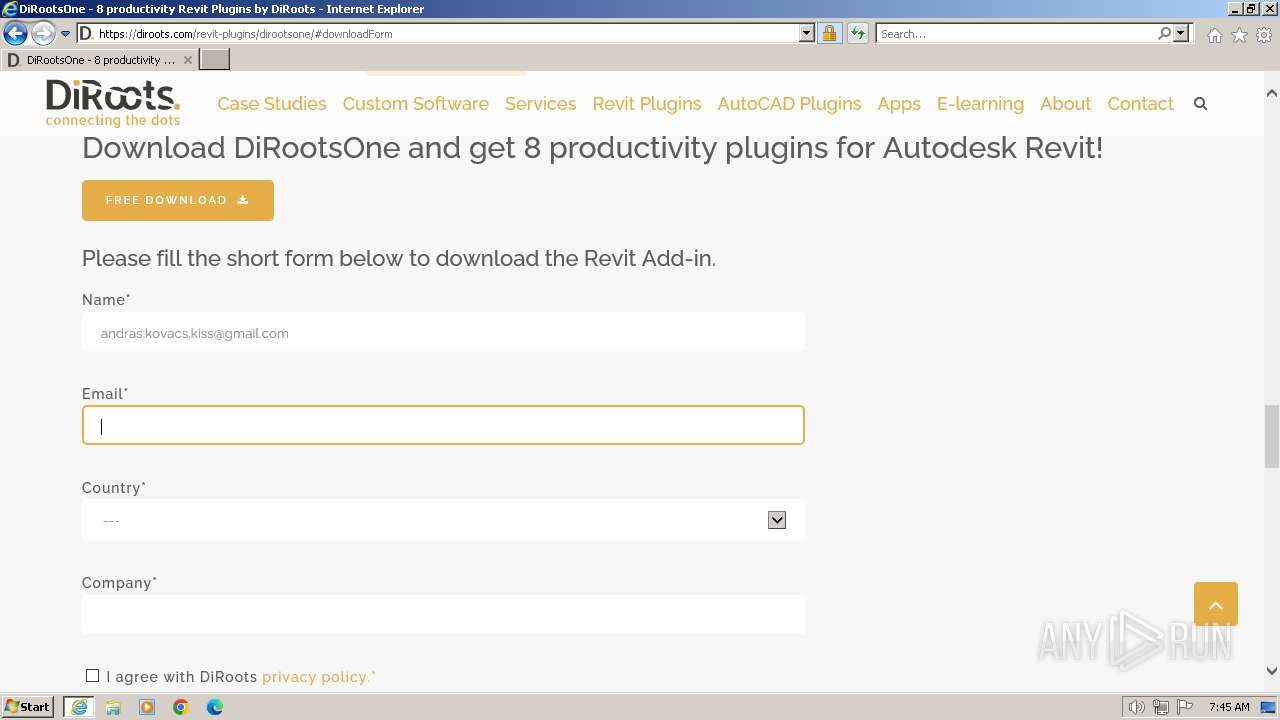Click the scroll-to-top arrow button
Image resolution: width=1280 pixels, height=720 pixels.
[1215, 604]
